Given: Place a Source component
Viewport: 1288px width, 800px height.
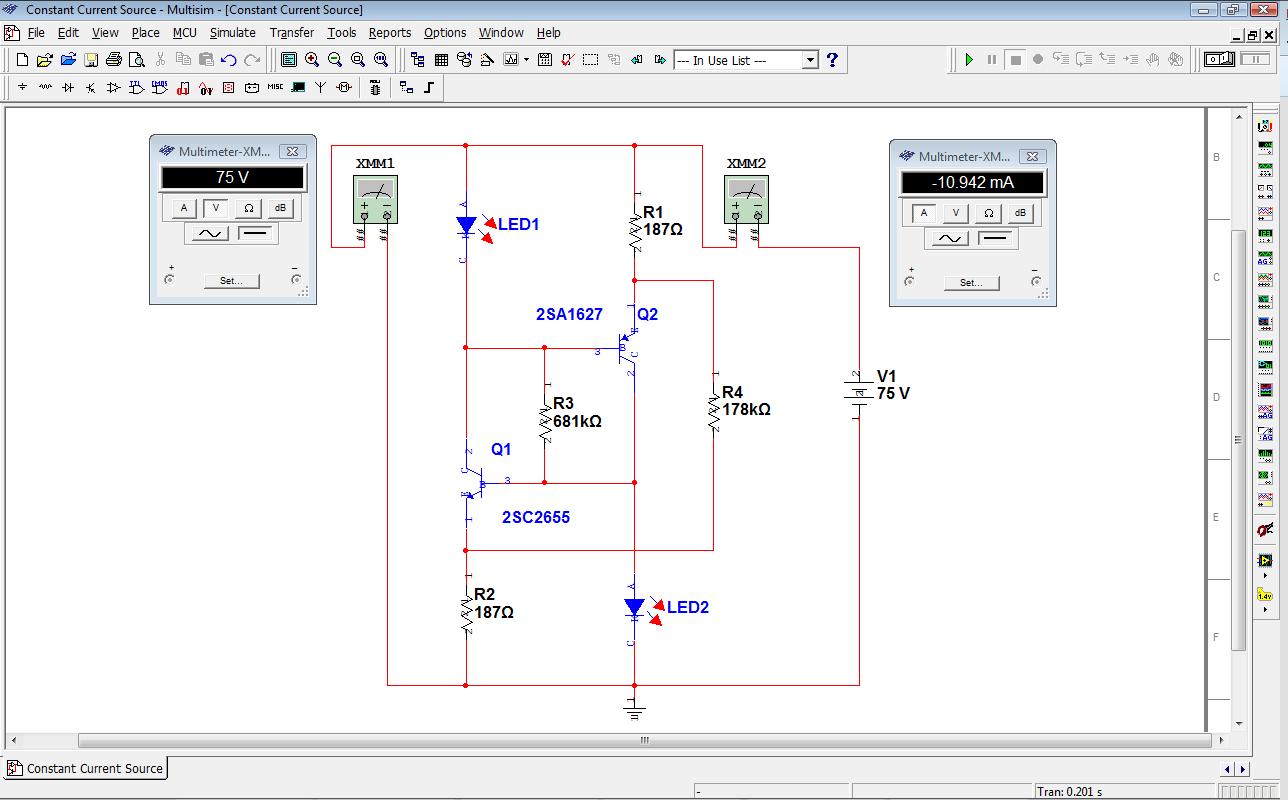Looking at the screenshot, I should click(x=22, y=88).
